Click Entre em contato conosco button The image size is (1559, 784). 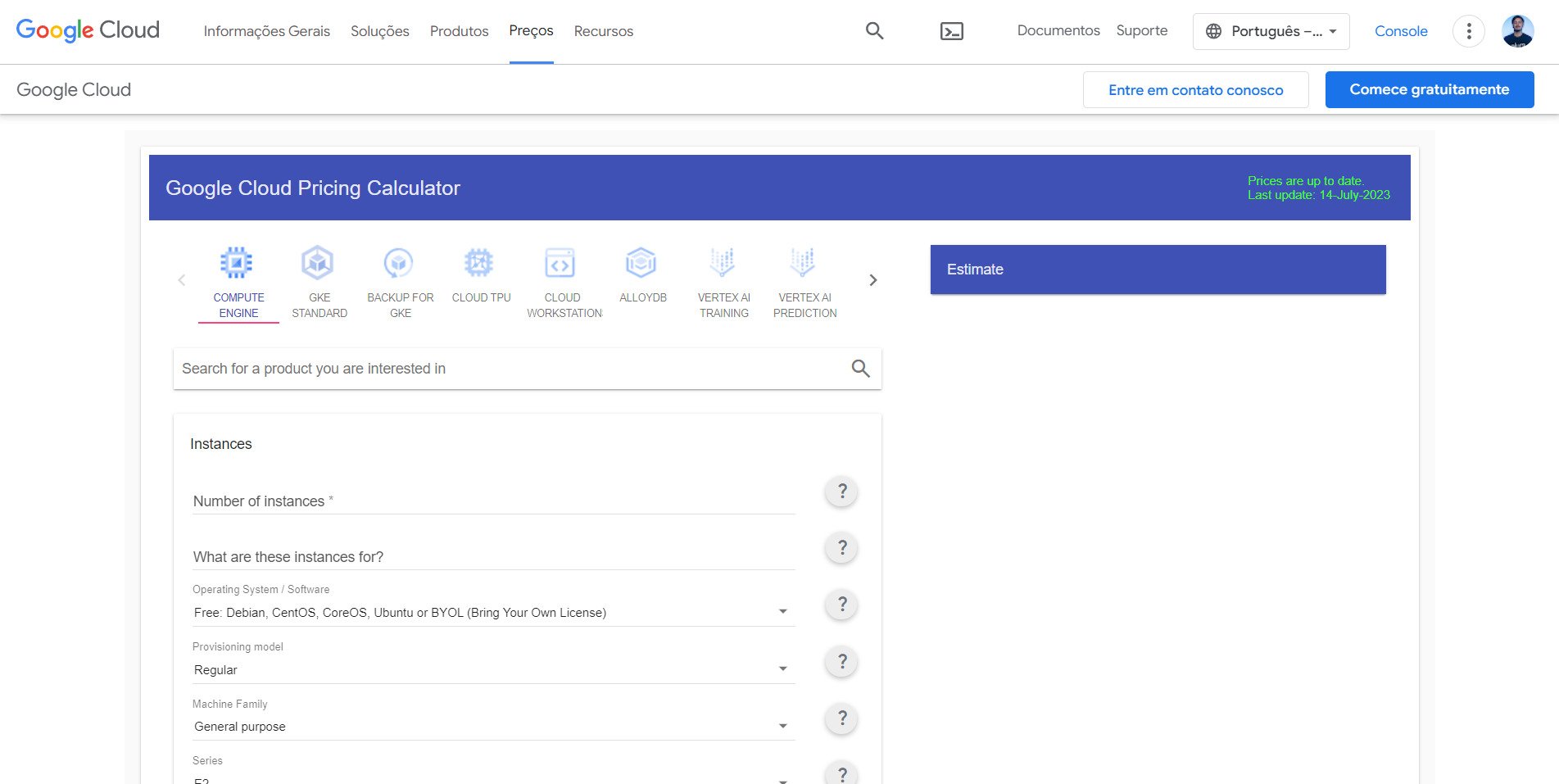pyautogui.click(x=1195, y=90)
